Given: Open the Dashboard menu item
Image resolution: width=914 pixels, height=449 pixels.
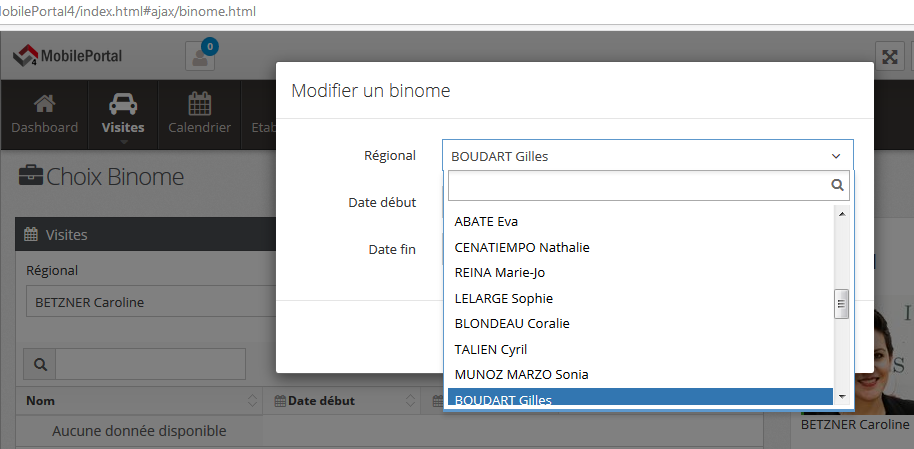Looking at the screenshot, I should click(x=44, y=114).
